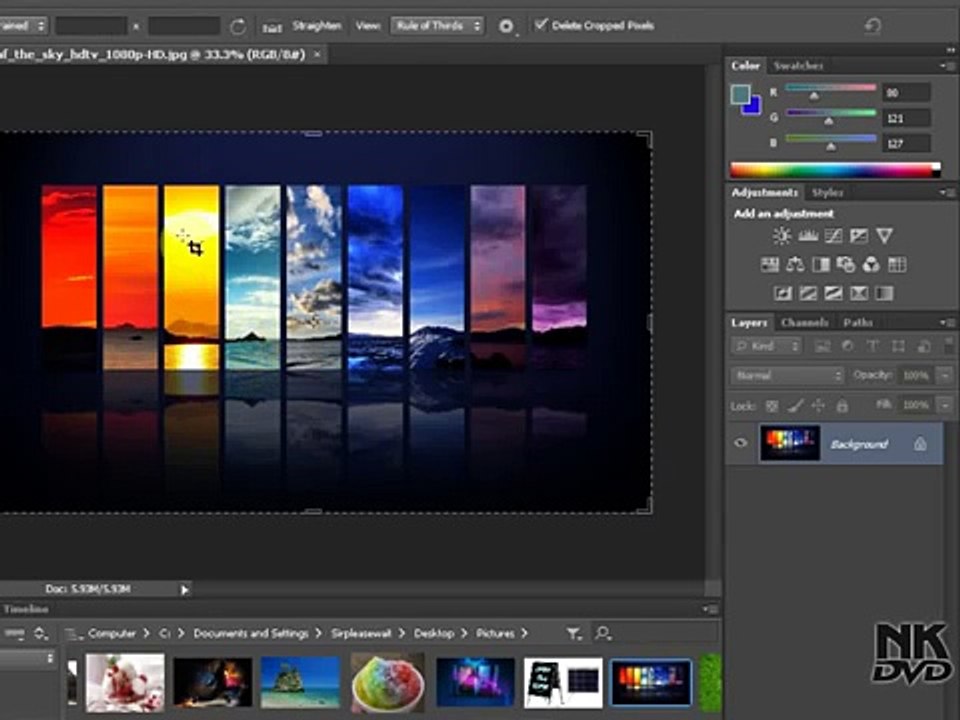The width and height of the screenshot is (960, 720).
Task: Open Mini Bridge filter funnel icon
Action: click(x=574, y=634)
